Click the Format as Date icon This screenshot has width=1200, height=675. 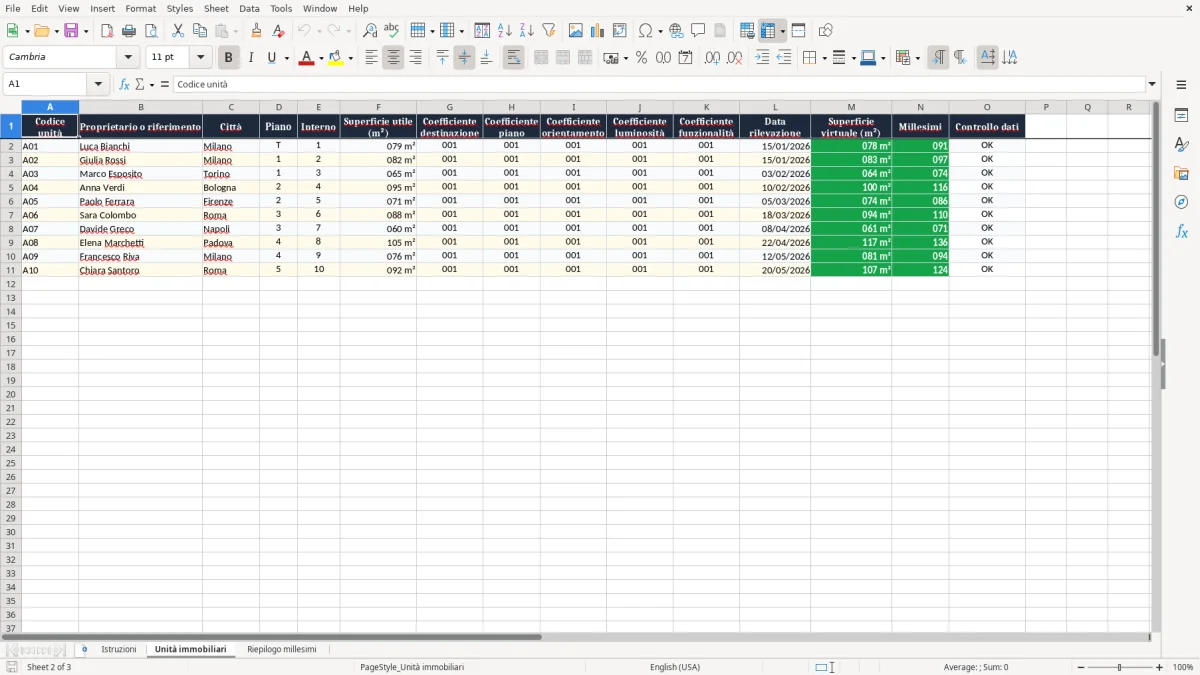pos(685,58)
